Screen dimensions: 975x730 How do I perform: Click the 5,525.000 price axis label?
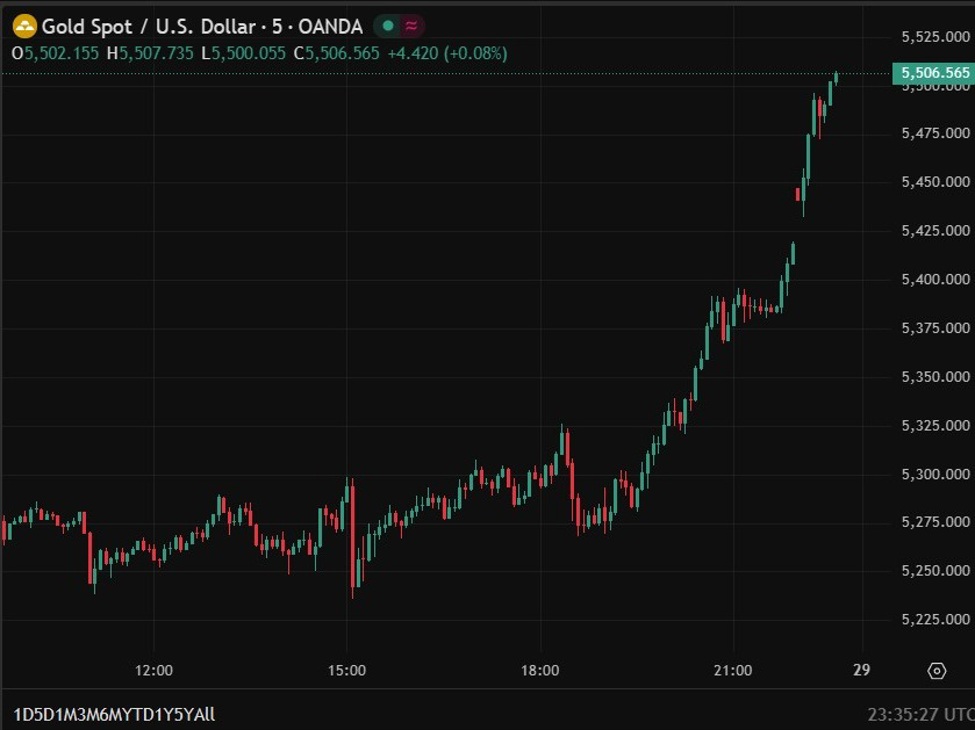(x=935, y=37)
